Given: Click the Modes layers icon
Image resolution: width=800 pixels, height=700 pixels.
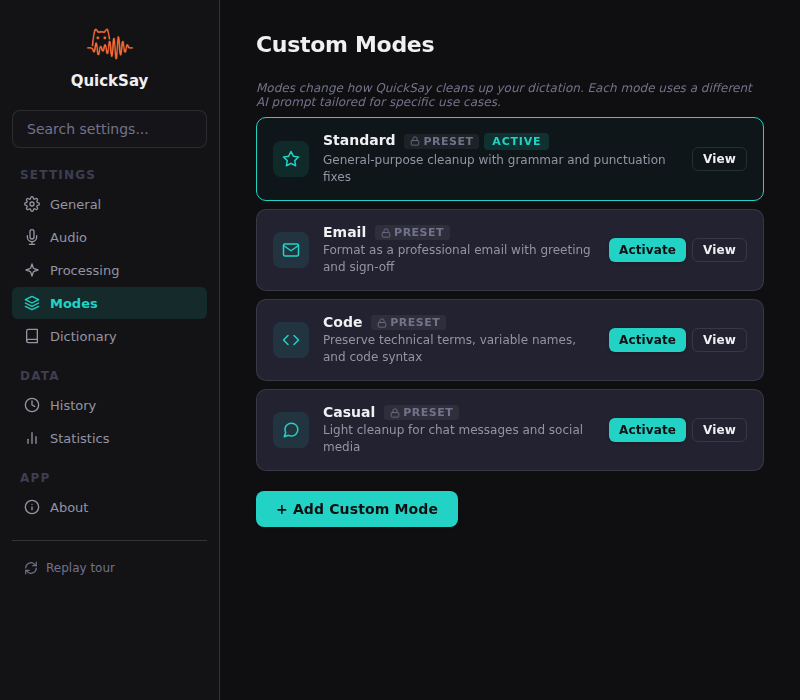Looking at the screenshot, I should 32,303.
